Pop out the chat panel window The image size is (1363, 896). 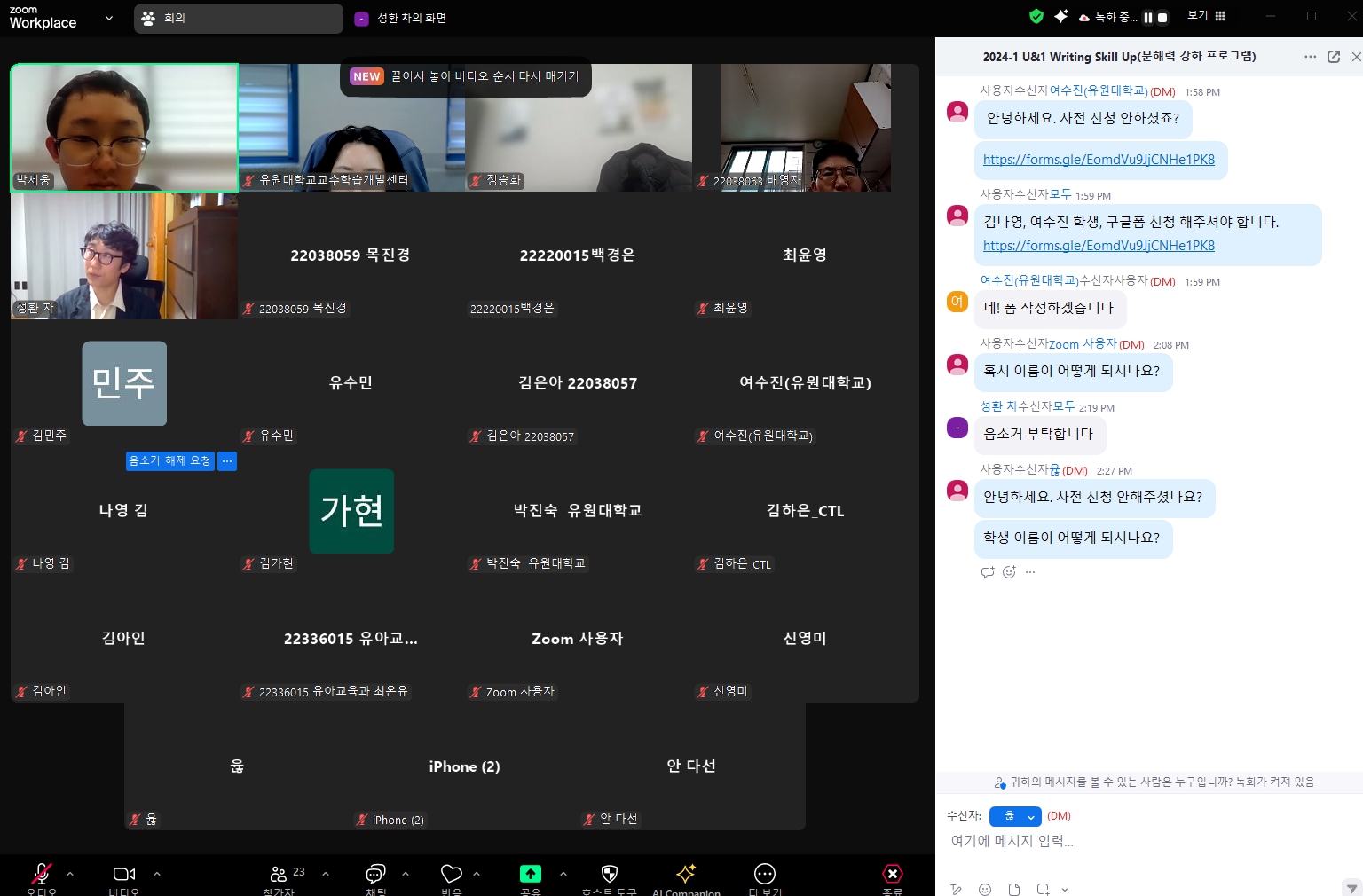pos(1333,57)
